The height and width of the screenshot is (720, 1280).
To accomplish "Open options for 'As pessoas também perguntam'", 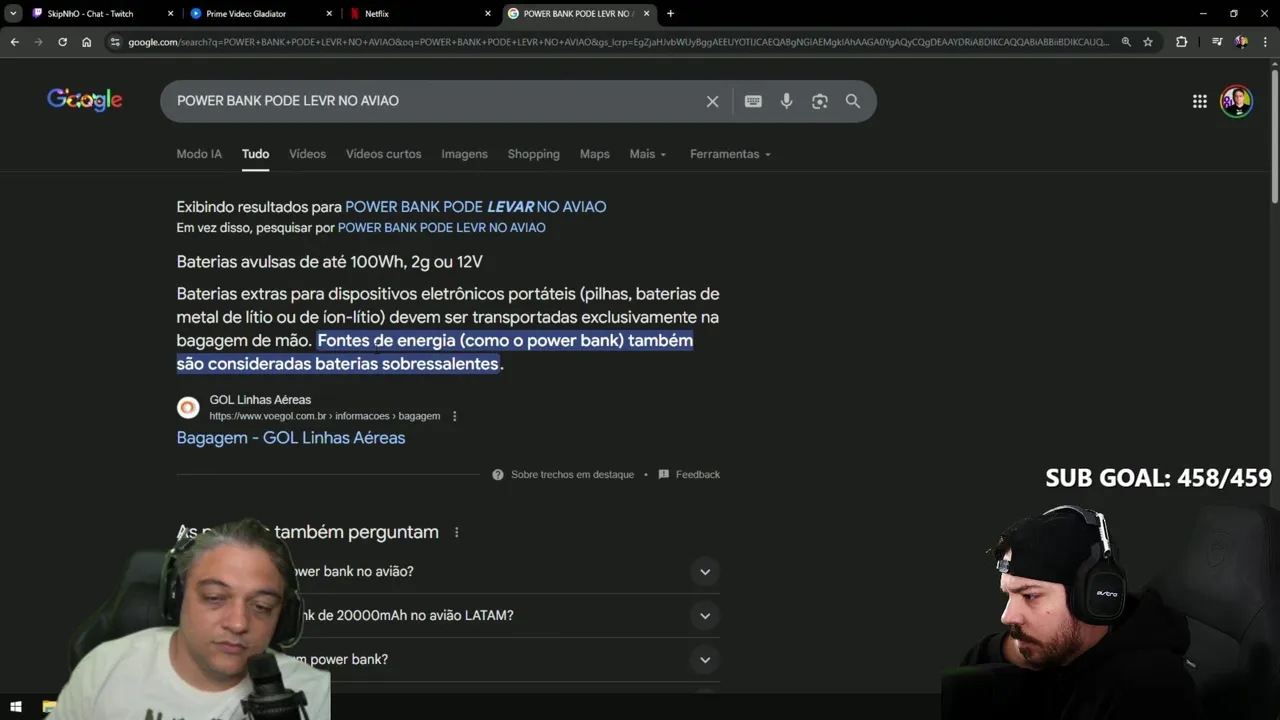I will click(456, 533).
